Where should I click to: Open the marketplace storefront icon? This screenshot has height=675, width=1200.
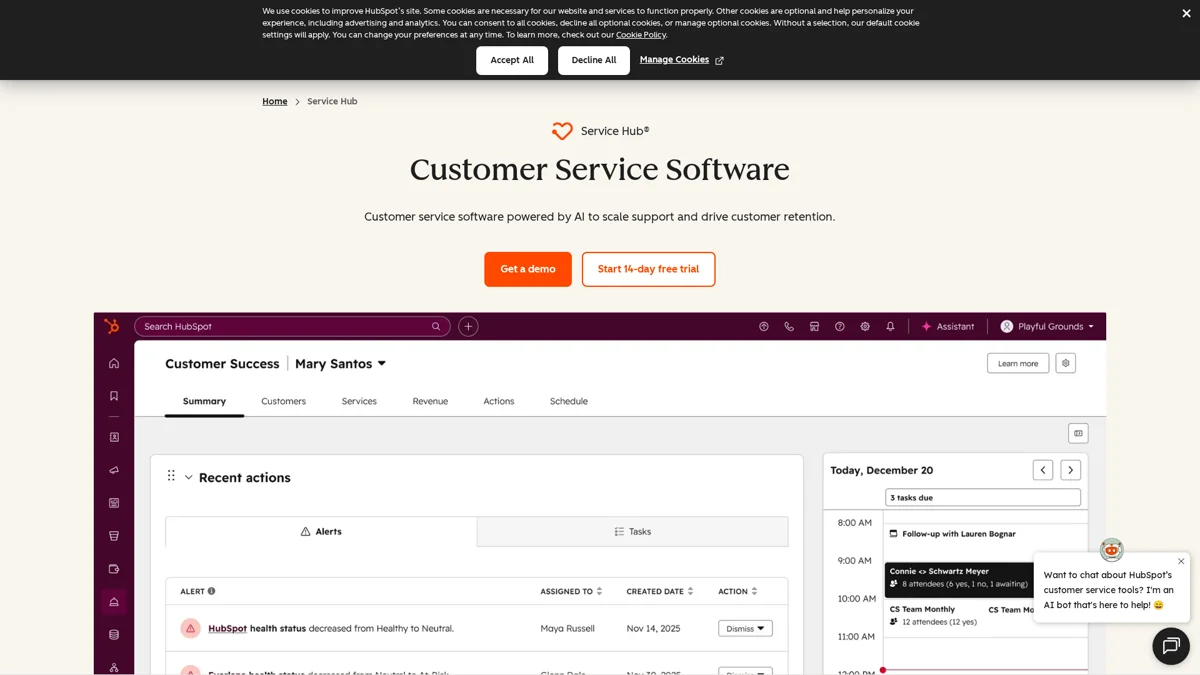point(814,327)
